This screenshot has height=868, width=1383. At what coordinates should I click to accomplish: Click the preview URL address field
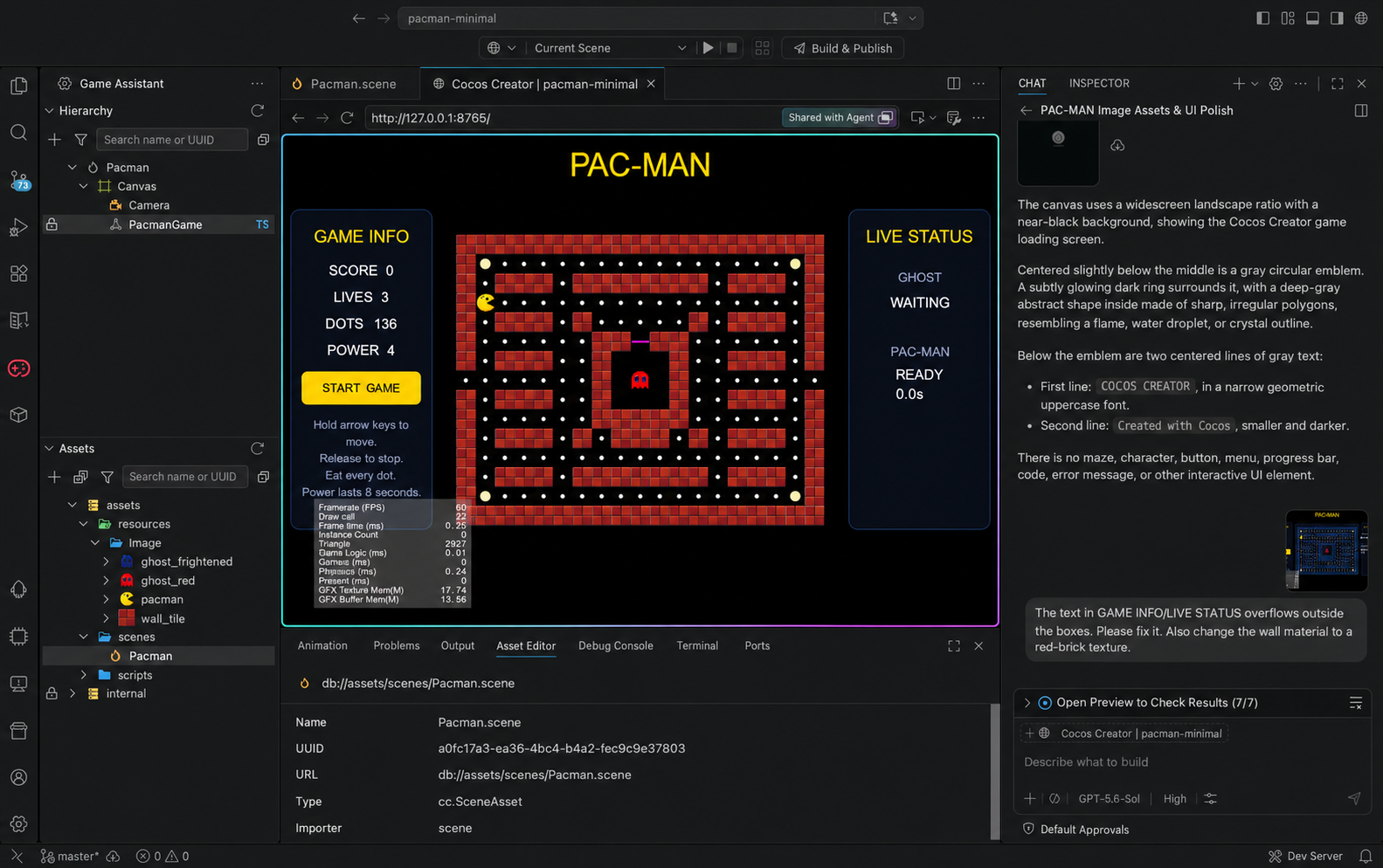(x=571, y=118)
